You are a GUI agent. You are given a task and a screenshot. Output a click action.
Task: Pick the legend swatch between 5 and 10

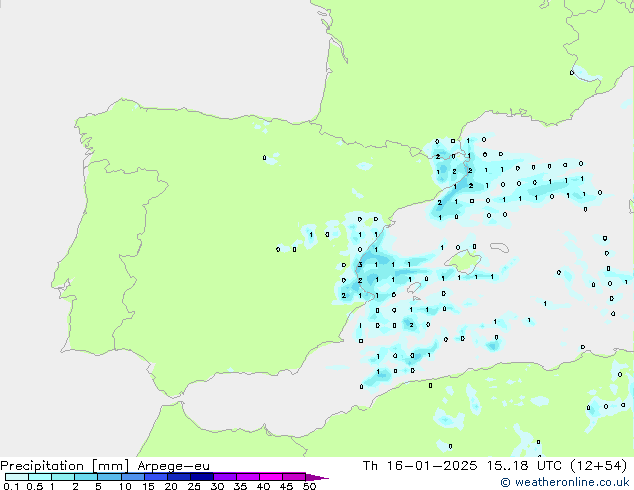click(x=109, y=477)
